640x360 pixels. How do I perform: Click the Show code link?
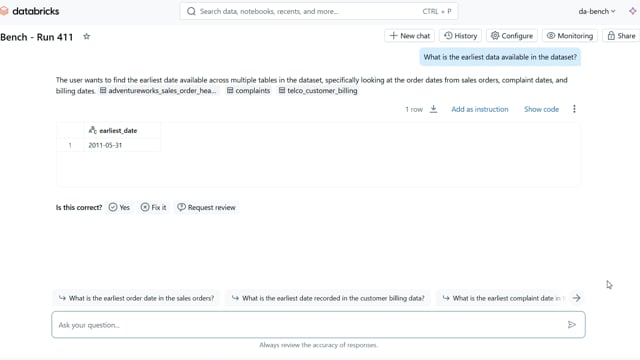click(542, 109)
